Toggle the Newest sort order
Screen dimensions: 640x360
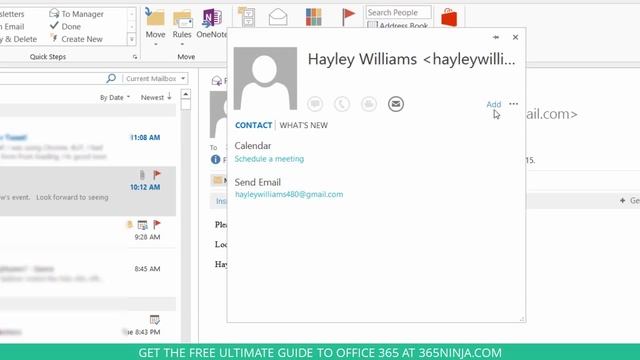[x=156, y=97]
